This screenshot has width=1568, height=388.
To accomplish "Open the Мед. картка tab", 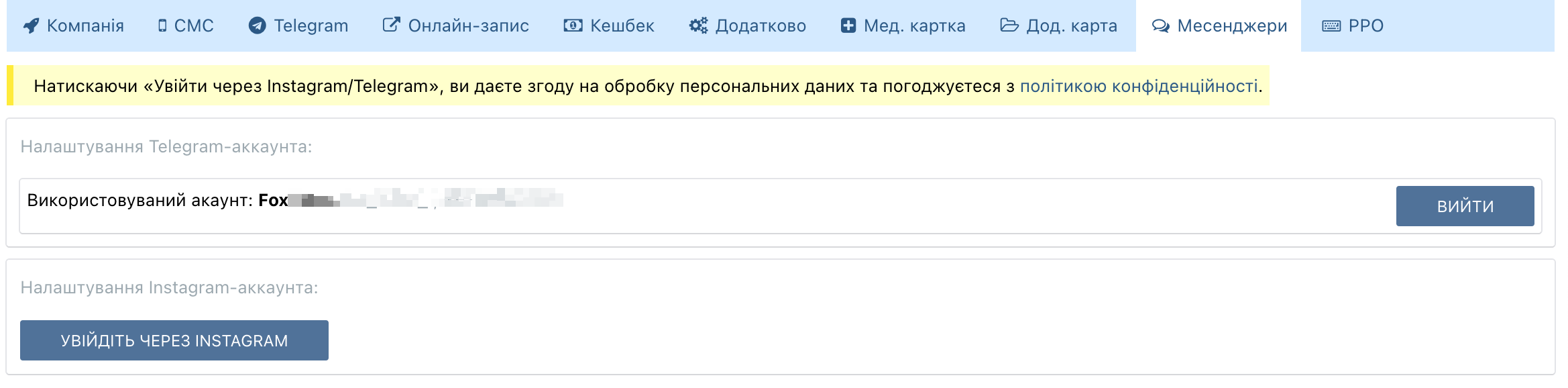I will [914, 26].
